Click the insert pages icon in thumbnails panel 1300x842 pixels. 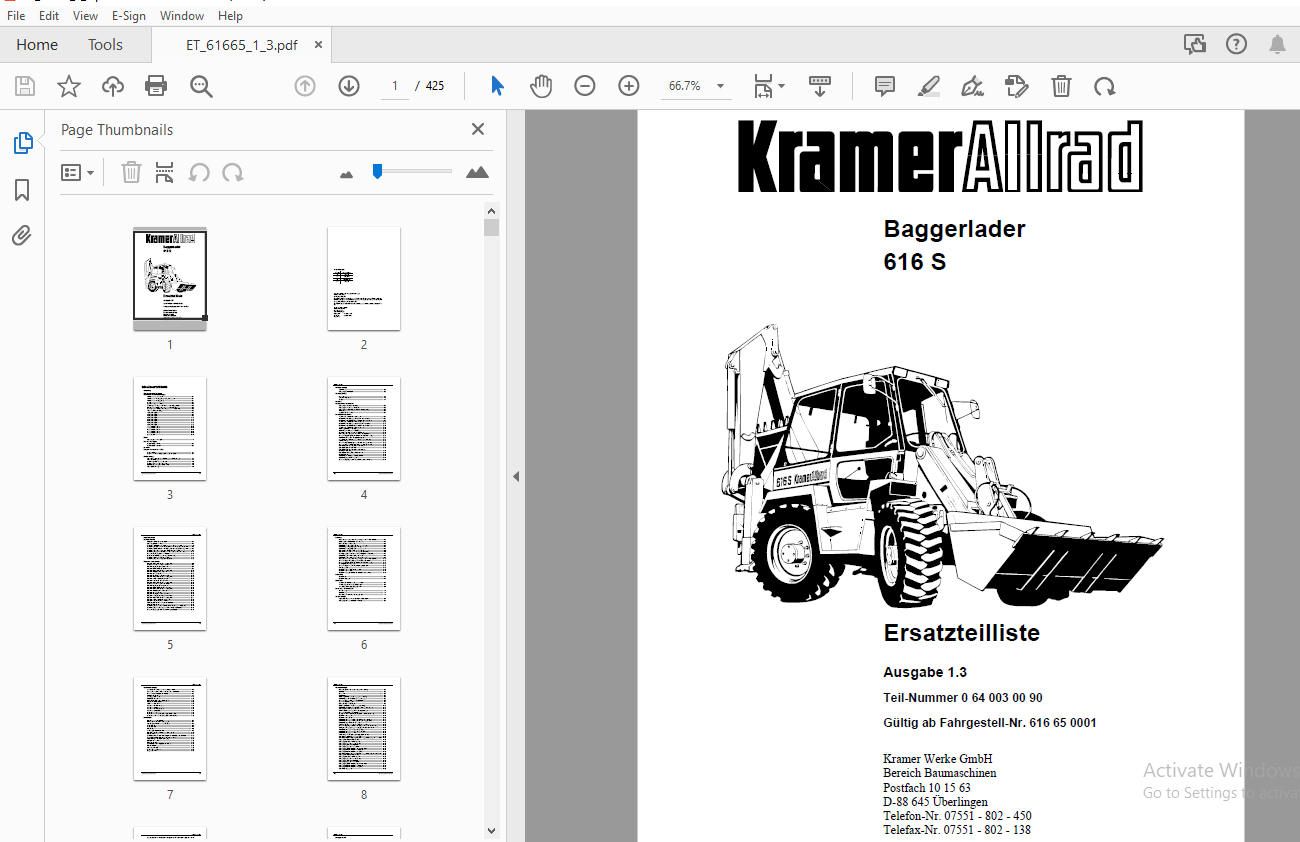click(165, 173)
